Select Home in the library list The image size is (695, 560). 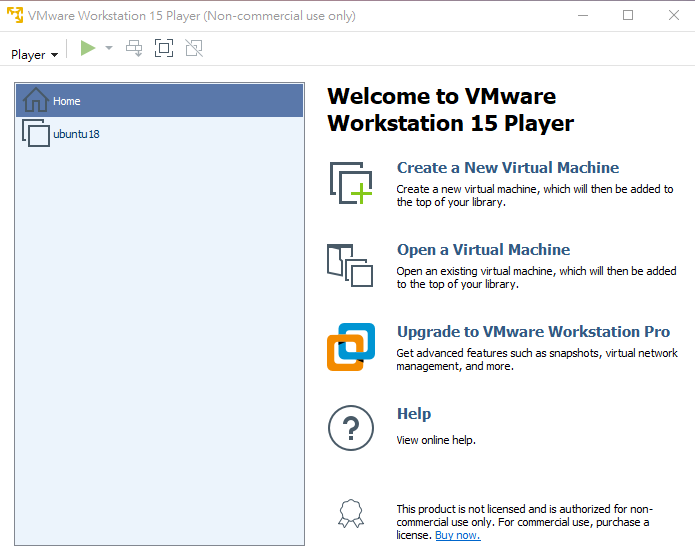click(x=160, y=101)
